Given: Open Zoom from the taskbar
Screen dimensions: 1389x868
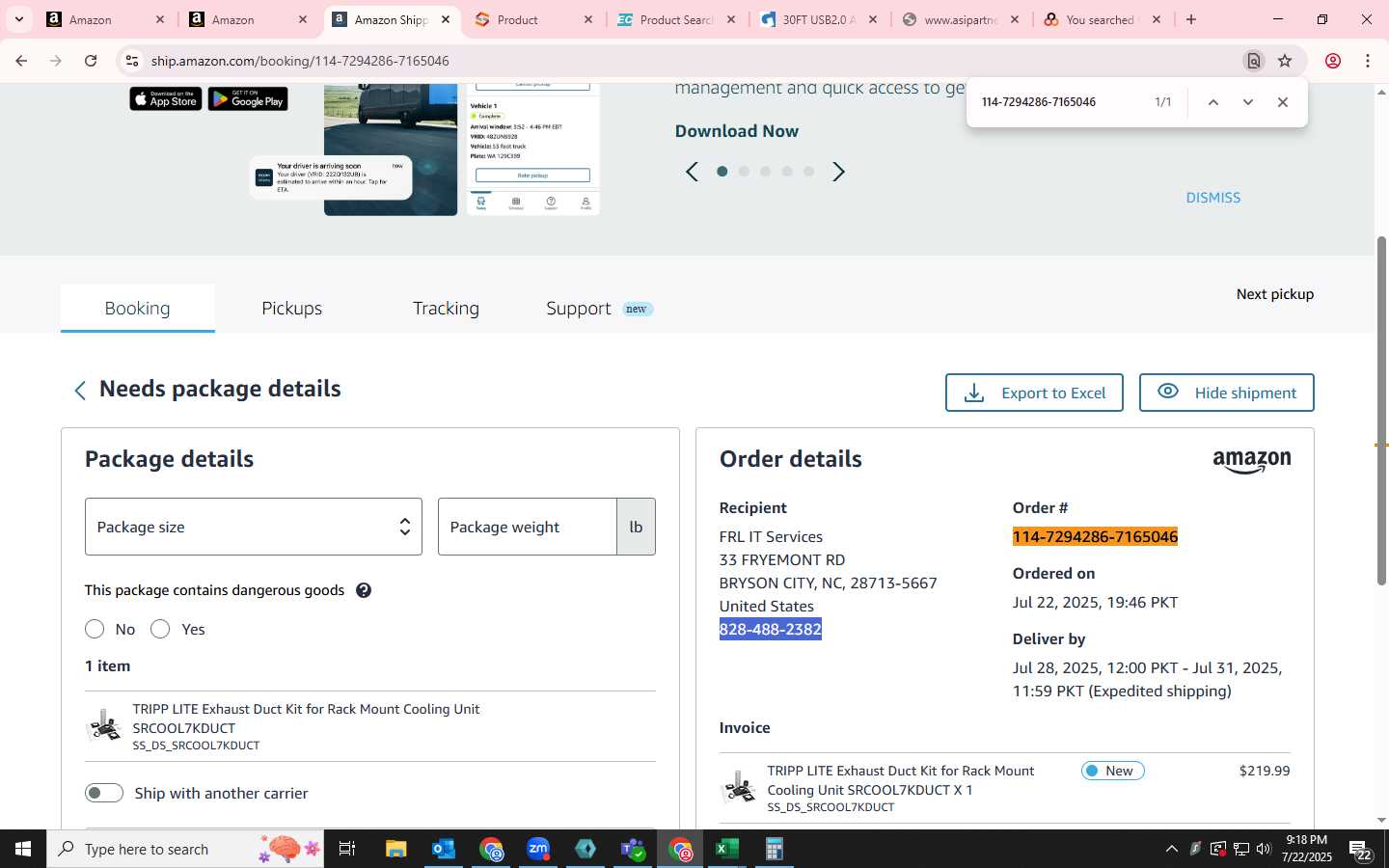Looking at the screenshot, I should [538, 849].
